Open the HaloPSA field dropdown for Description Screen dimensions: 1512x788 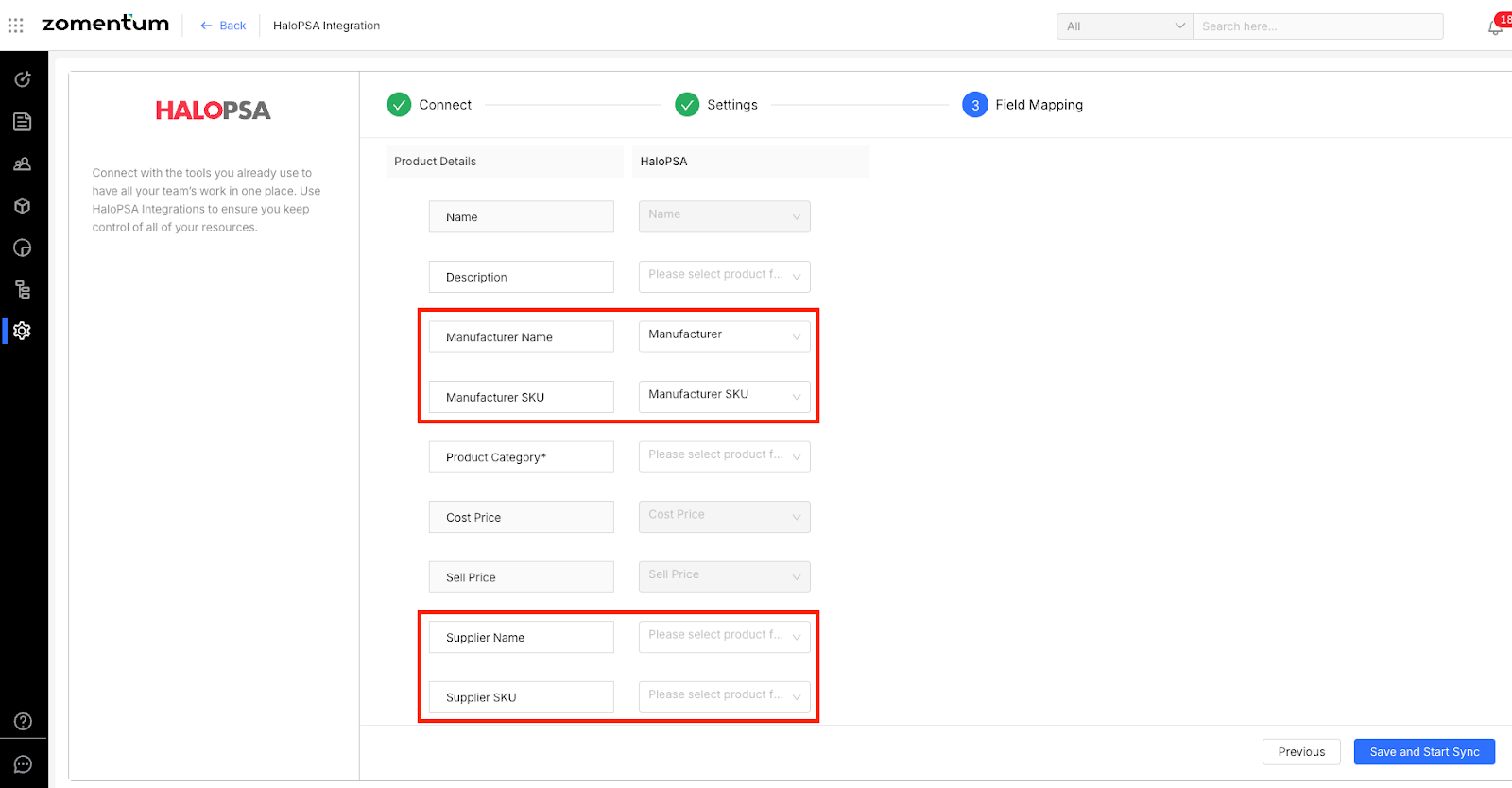pyautogui.click(x=725, y=277)
